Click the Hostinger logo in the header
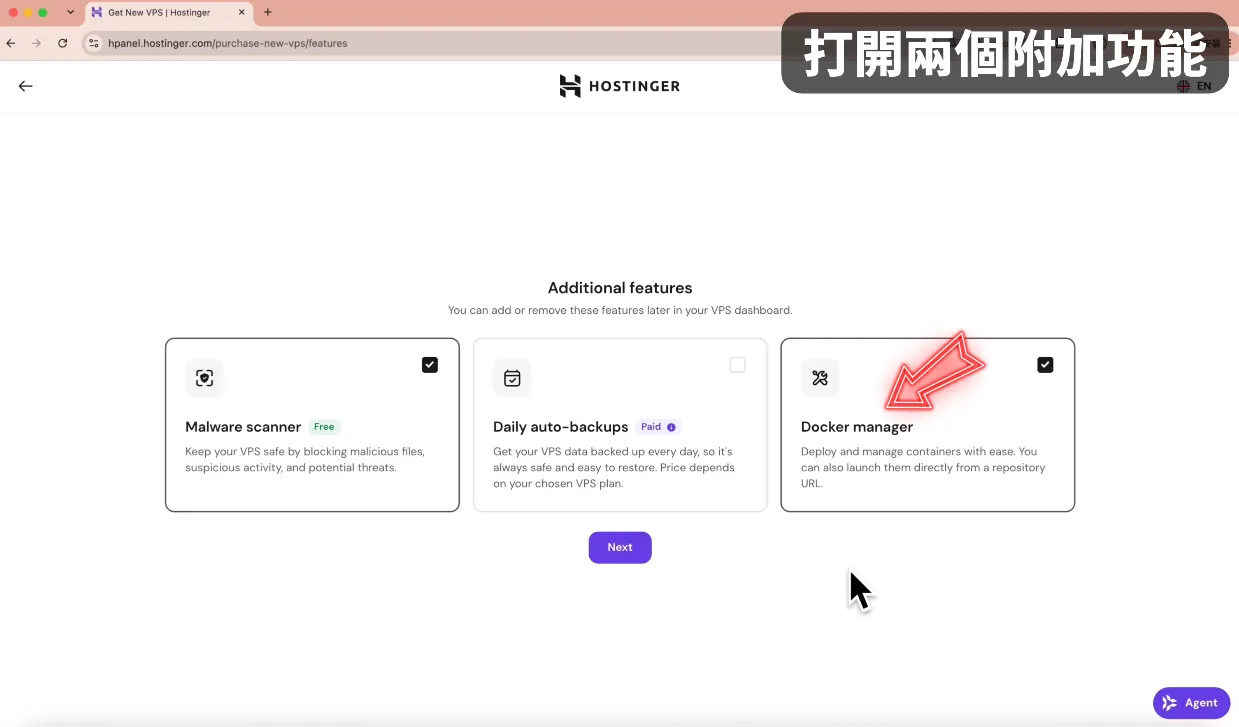The image size is (1239, 727). 619,86
